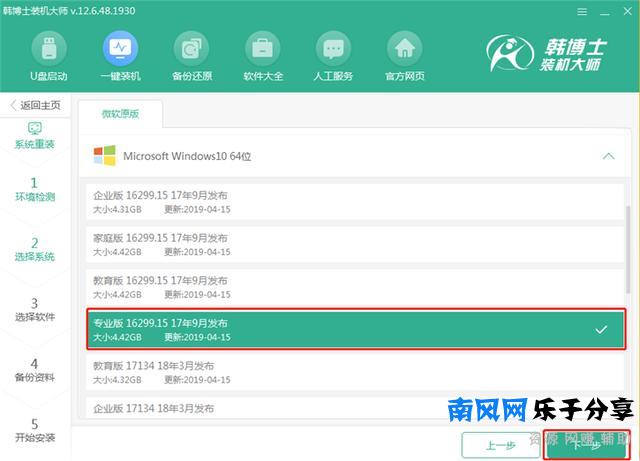The width and height of the screenshot is (640, 461).
Task: Open the U盘启动 tool
Action: click(49, 56)
